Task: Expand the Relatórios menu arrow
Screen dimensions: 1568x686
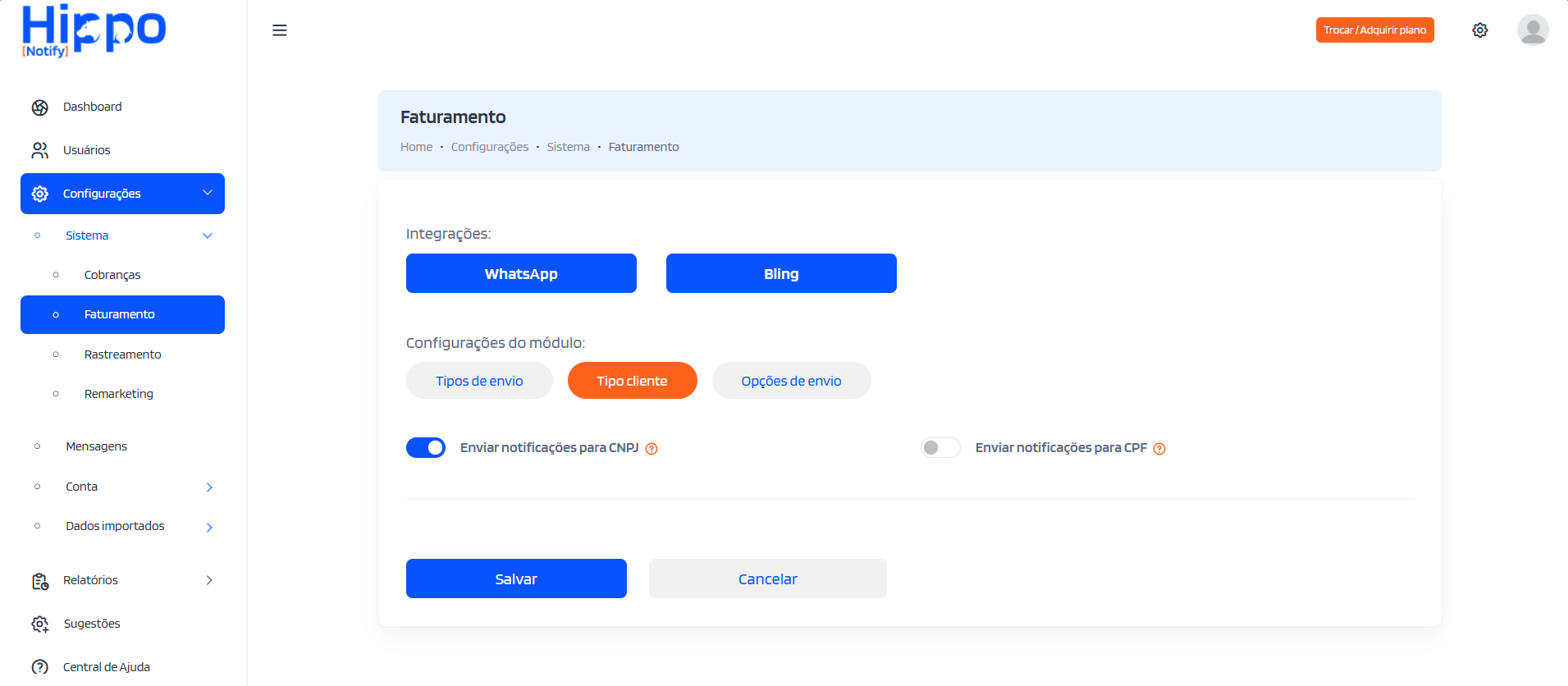Action: (x=209, y=580)
